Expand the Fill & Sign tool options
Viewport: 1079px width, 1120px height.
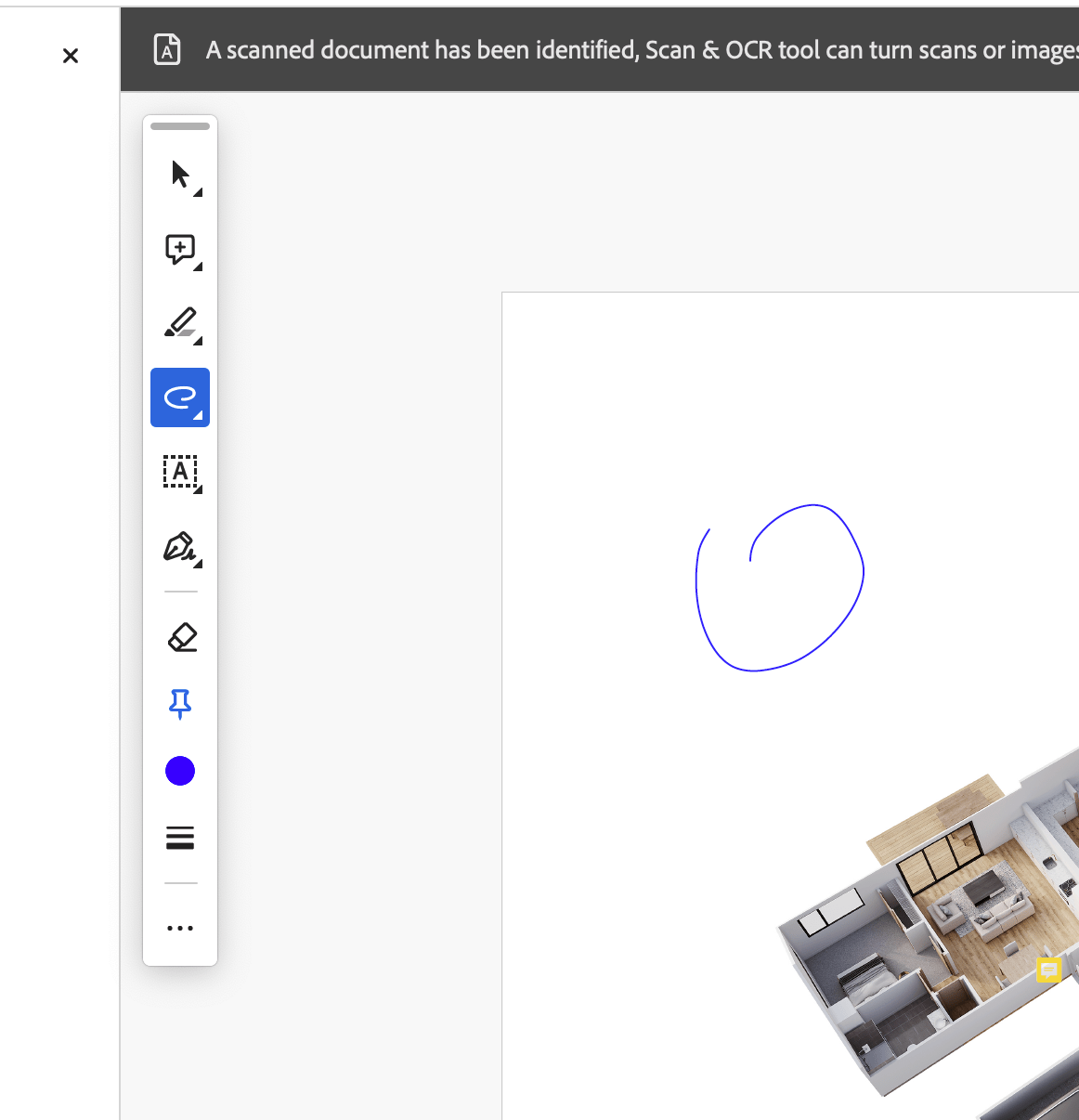[x=196, y=565]
